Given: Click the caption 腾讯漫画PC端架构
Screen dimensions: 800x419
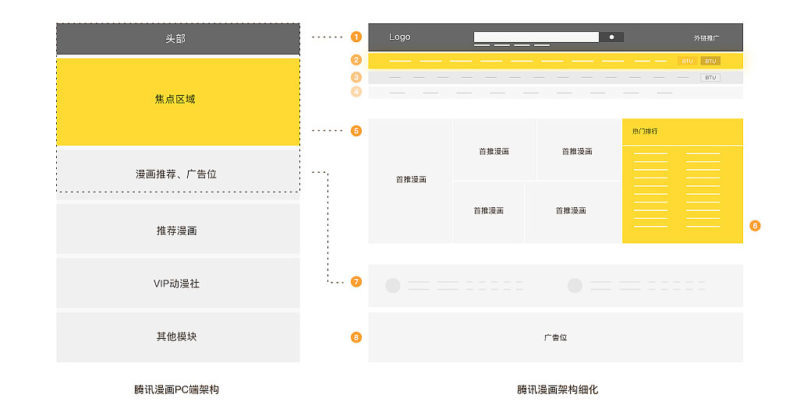Looking at the screenshot, I should pos(177,389).
